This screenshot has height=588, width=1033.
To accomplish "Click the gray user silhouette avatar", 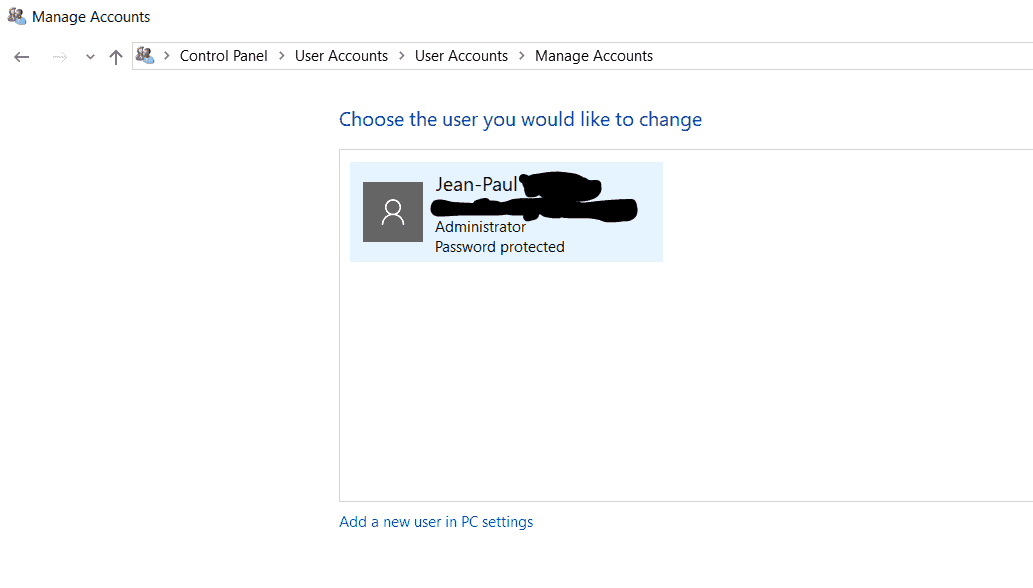I will 392,211.
